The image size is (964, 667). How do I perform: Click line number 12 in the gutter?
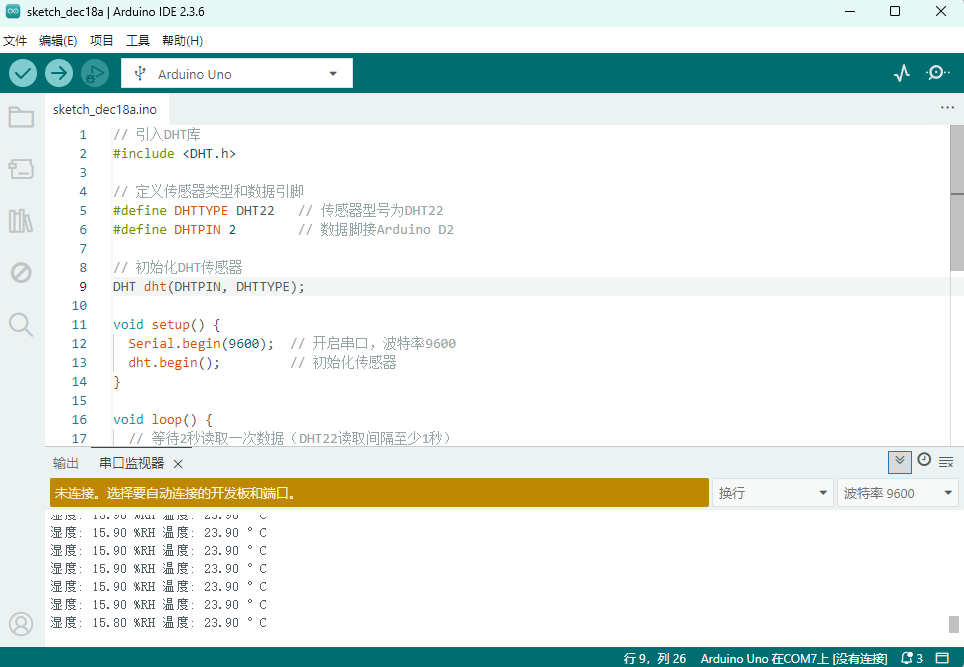tap(79, 344)
